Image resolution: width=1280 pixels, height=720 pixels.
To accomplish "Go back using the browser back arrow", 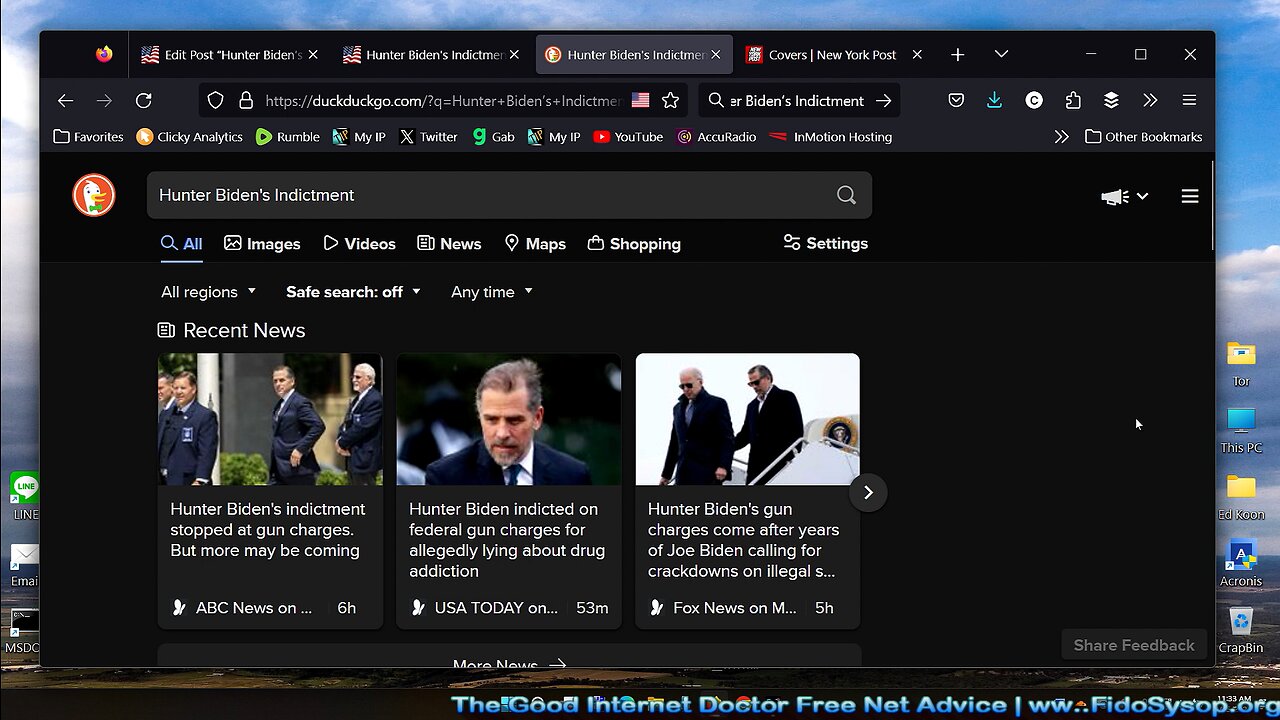I will click(65, 100).
